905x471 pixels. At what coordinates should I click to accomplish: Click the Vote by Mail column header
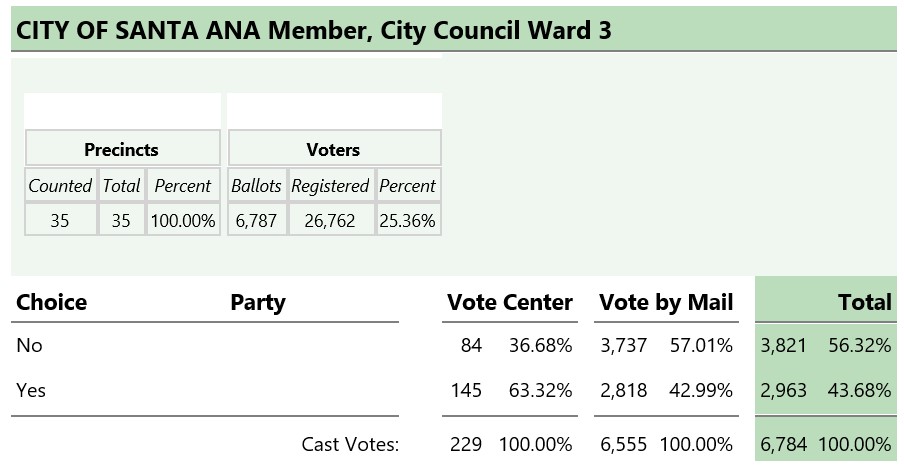tap(666, 302)
